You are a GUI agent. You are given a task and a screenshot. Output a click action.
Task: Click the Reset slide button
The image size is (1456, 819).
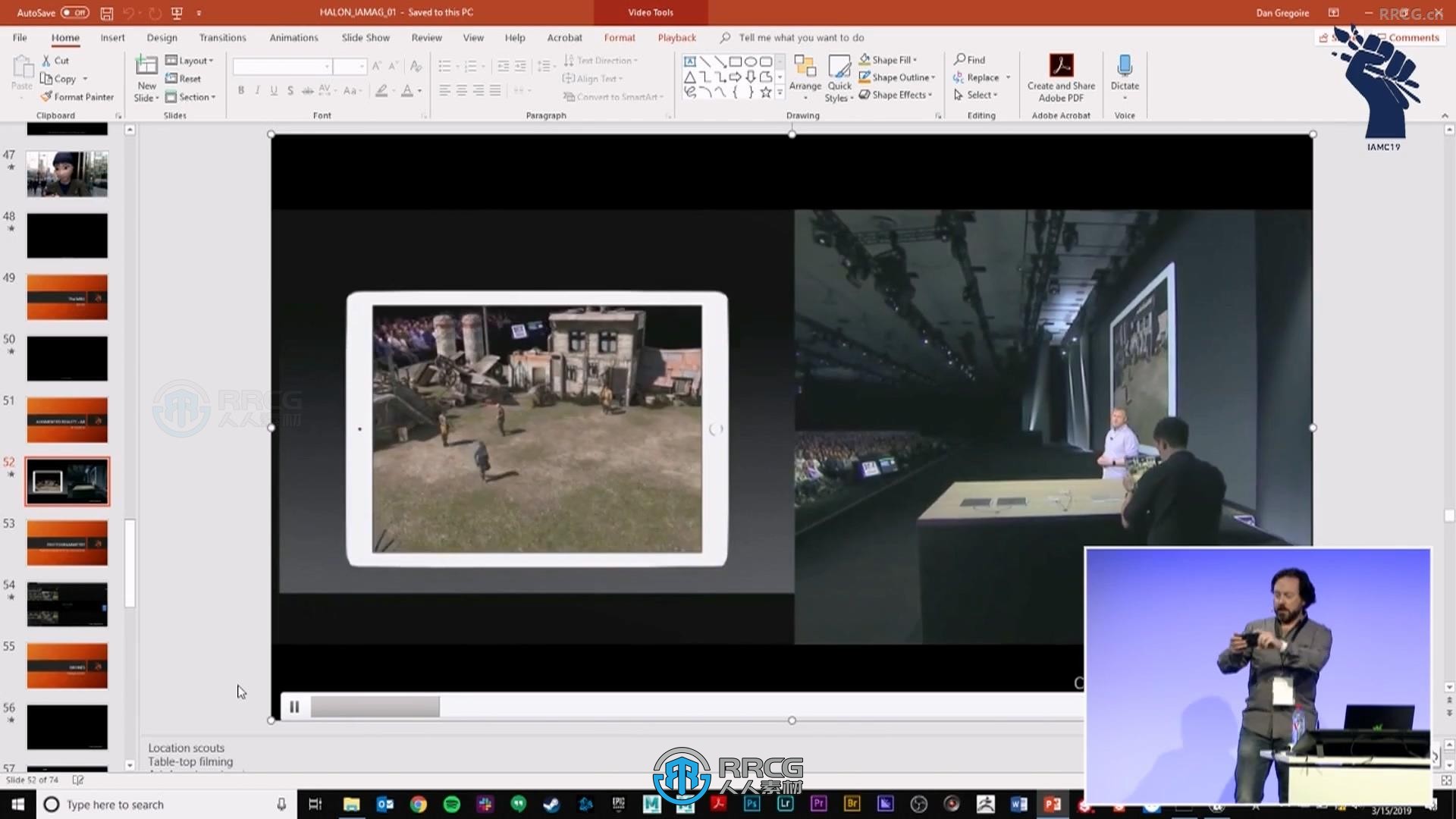(x=183, y=78)
